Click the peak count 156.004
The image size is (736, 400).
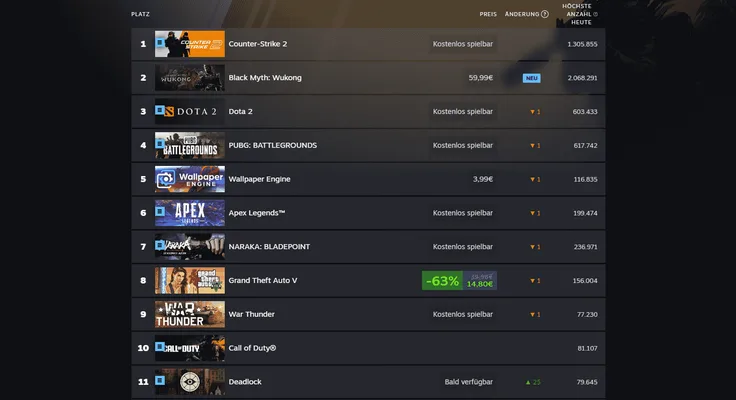coord(585,281)
